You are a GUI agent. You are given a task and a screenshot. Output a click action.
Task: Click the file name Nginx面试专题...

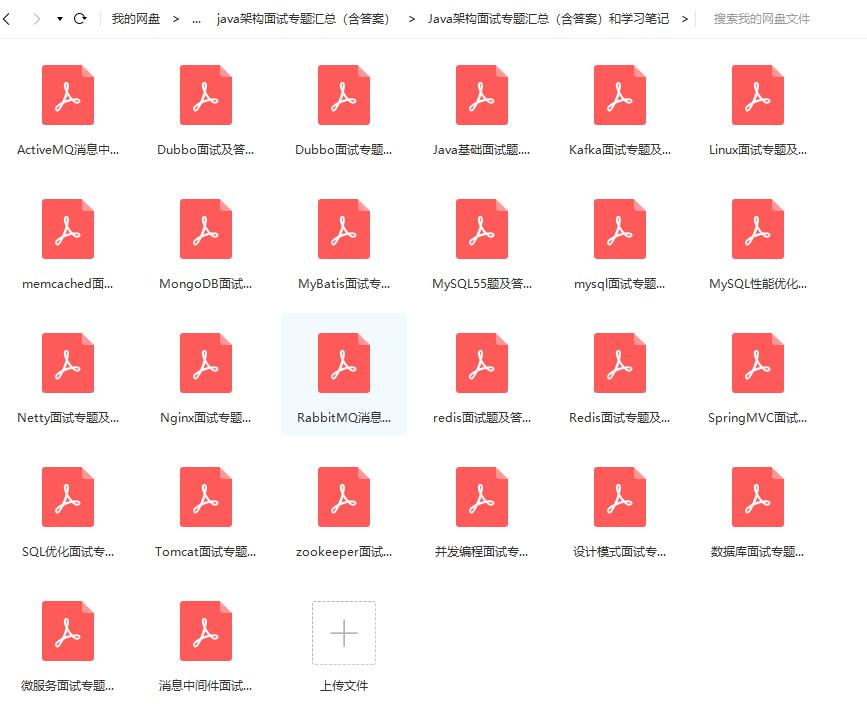(x=206, y=418)
